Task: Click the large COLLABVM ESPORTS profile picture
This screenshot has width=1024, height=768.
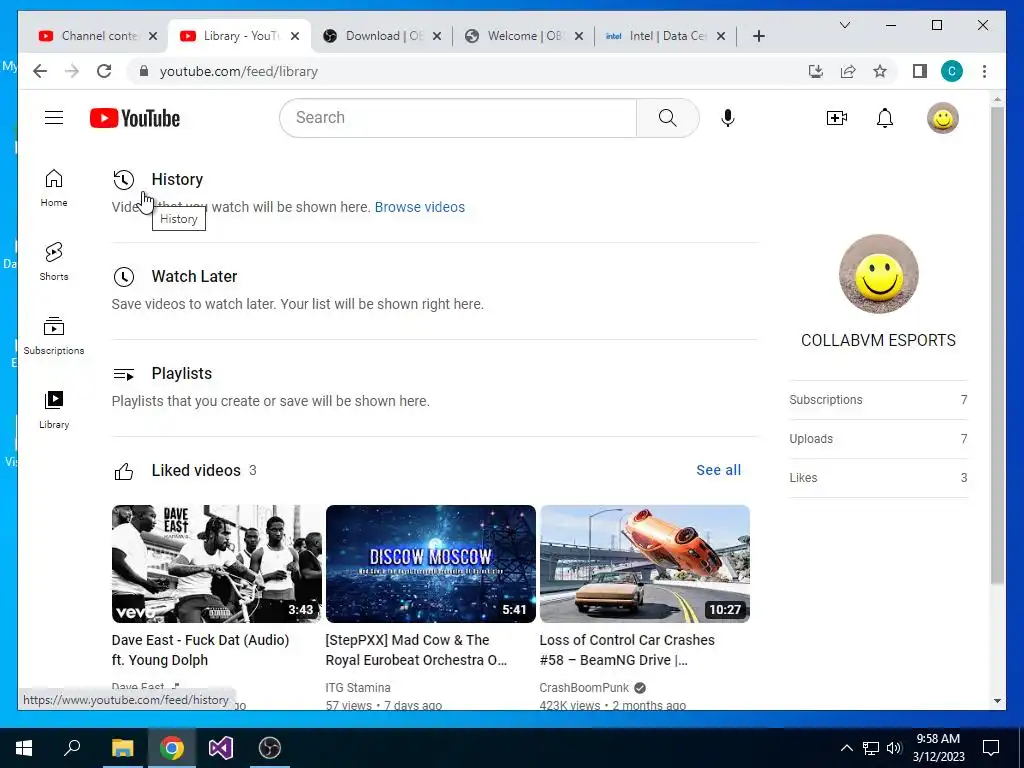Action: [878, 274]
